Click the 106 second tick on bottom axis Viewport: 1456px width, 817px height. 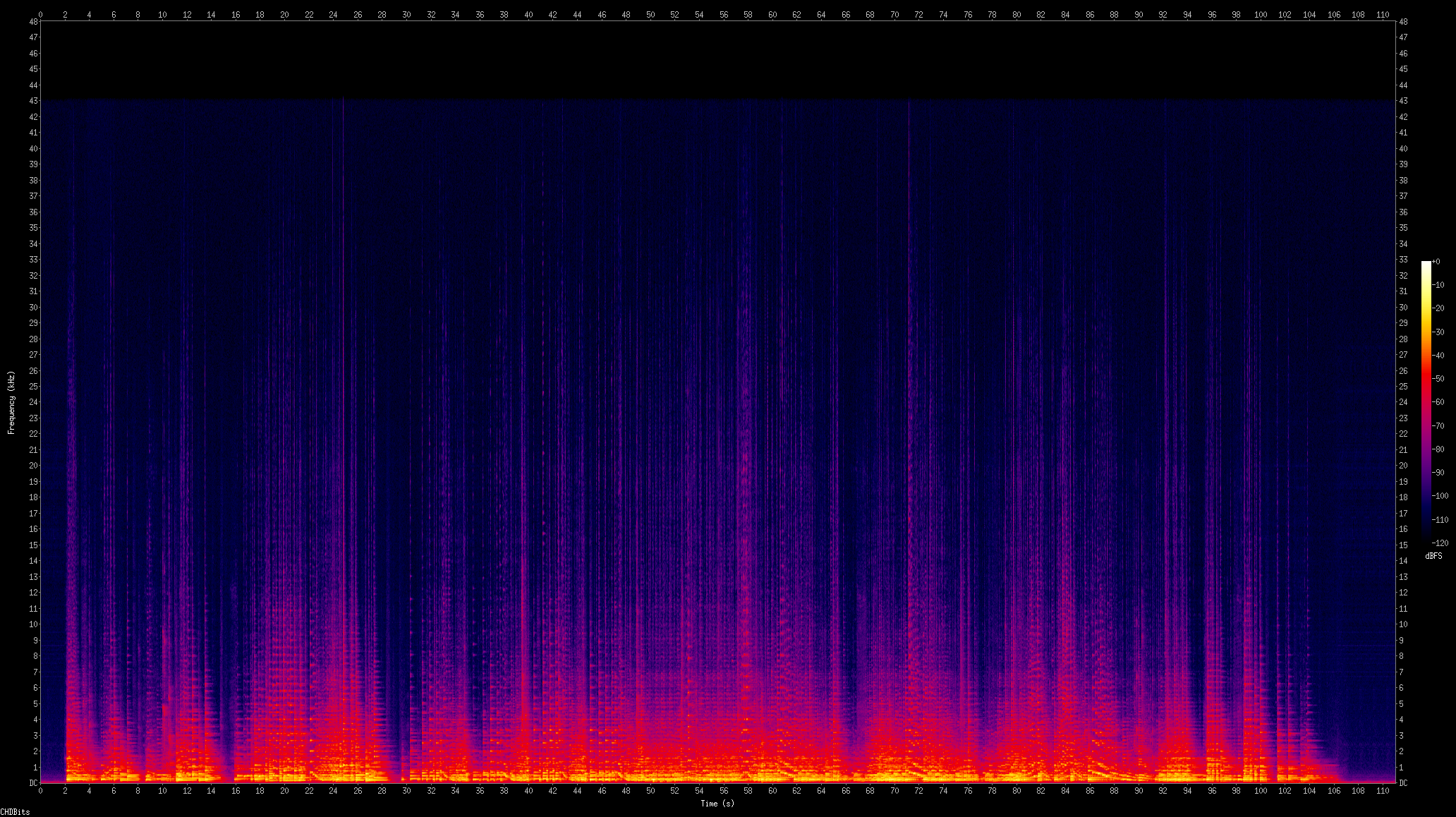click(x=1333, y=791)
